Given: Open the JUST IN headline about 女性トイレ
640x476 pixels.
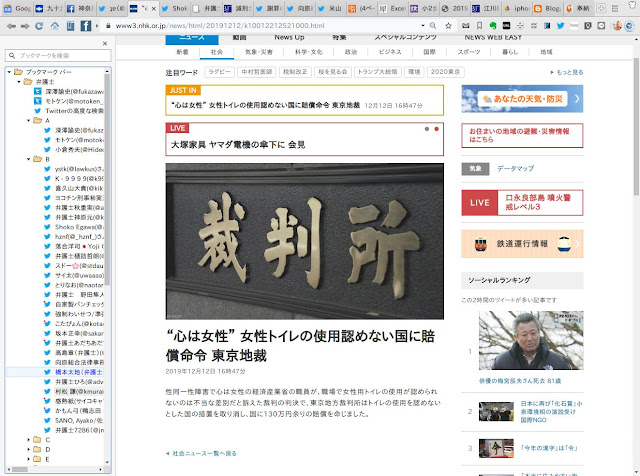Looking at the screenshot, I should pos(265,105).
